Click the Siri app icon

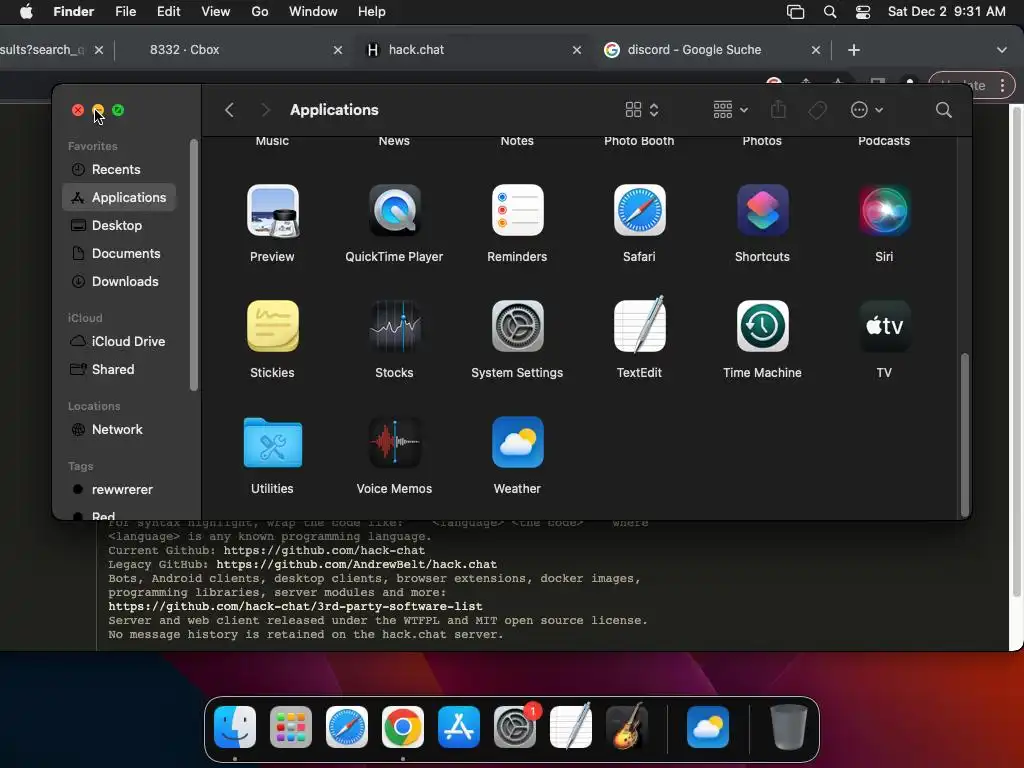click(x=884, y=210)
